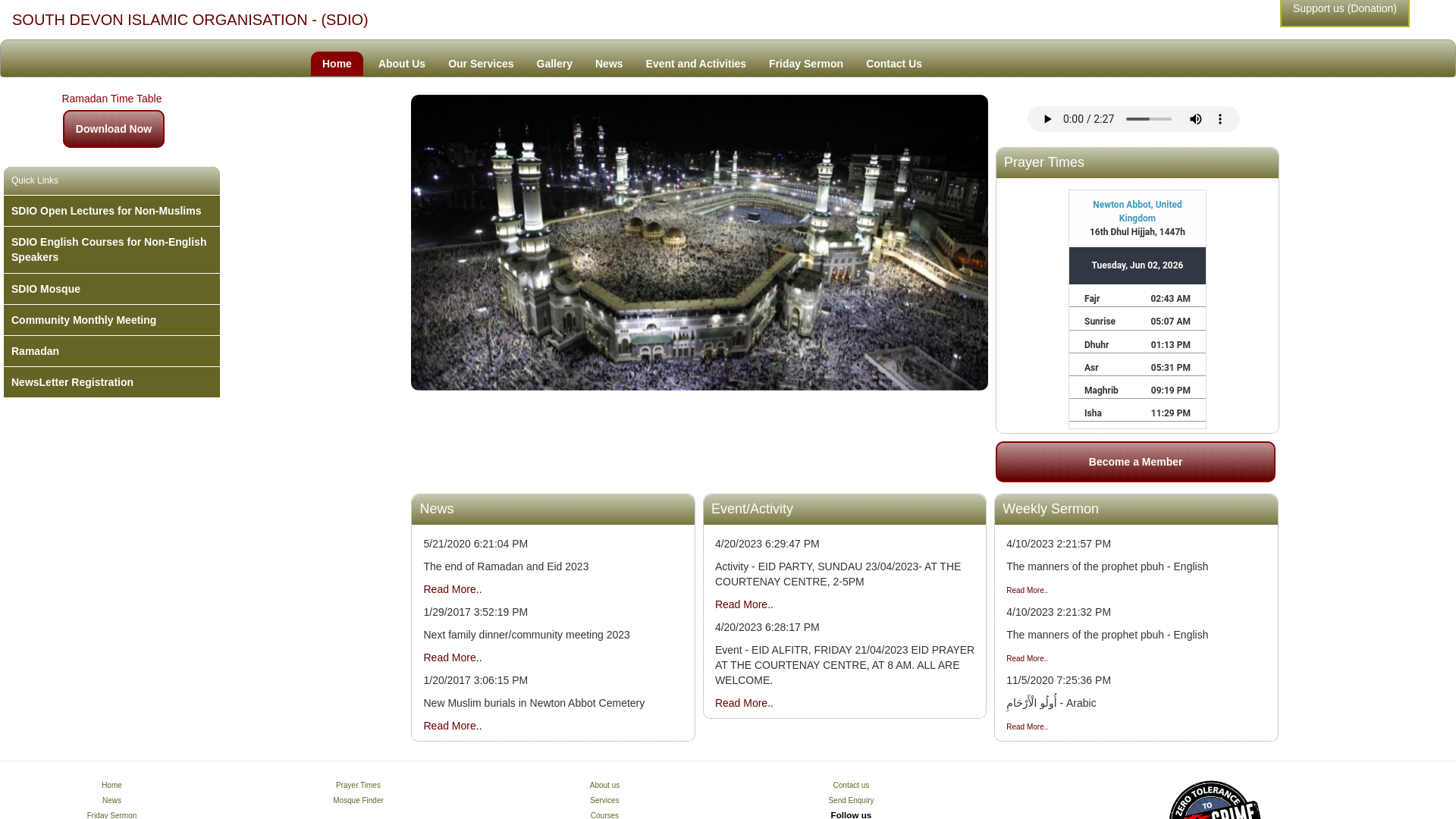Click Become a Member button

tap(1135, 462)
